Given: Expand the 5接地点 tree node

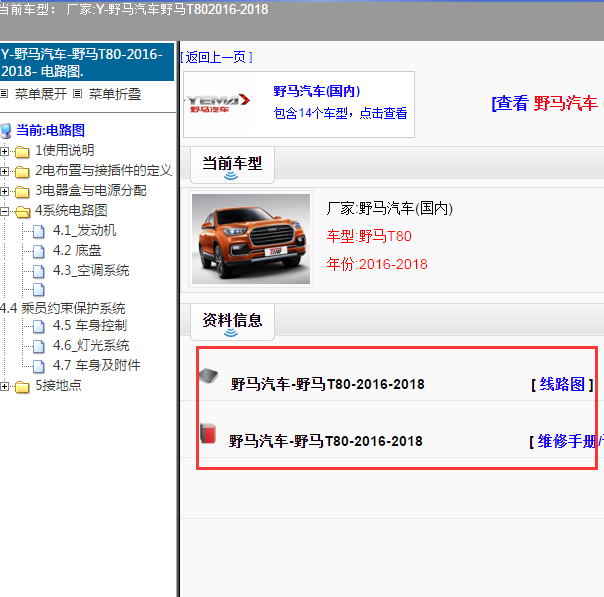Looking at the screenshot, I should click(4, 386).
